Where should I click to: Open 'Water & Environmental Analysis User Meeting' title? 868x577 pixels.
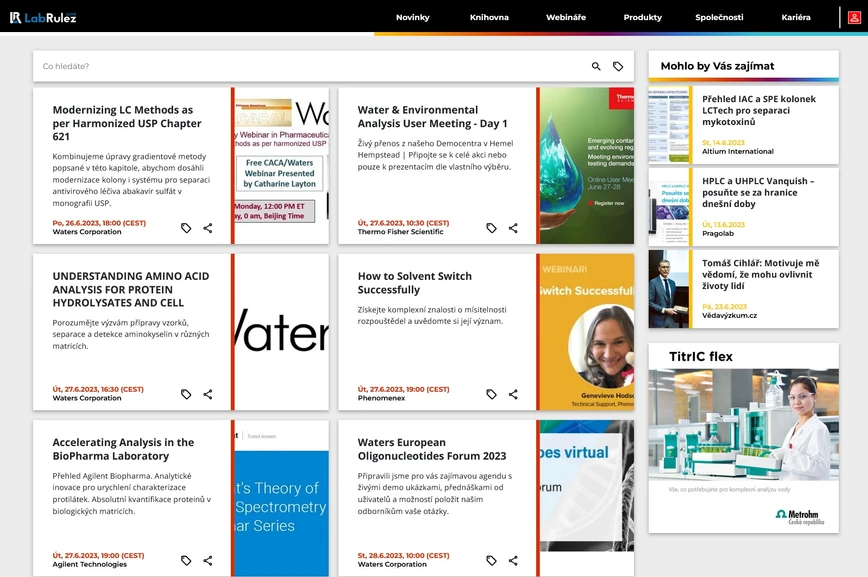click(x=432, y=117)
